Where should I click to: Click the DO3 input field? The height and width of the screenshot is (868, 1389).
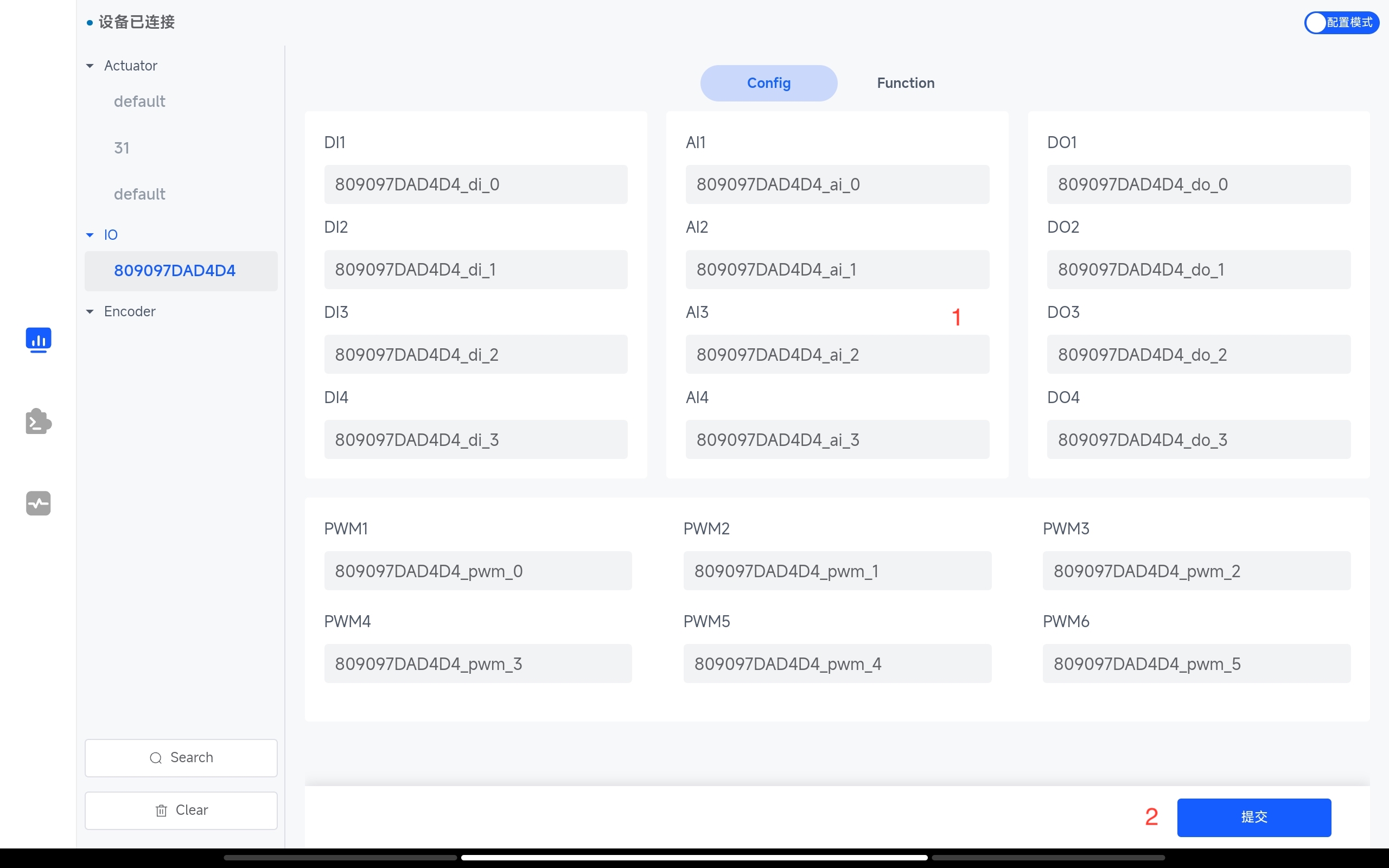pyautogui.click(x=1199, y=354)
